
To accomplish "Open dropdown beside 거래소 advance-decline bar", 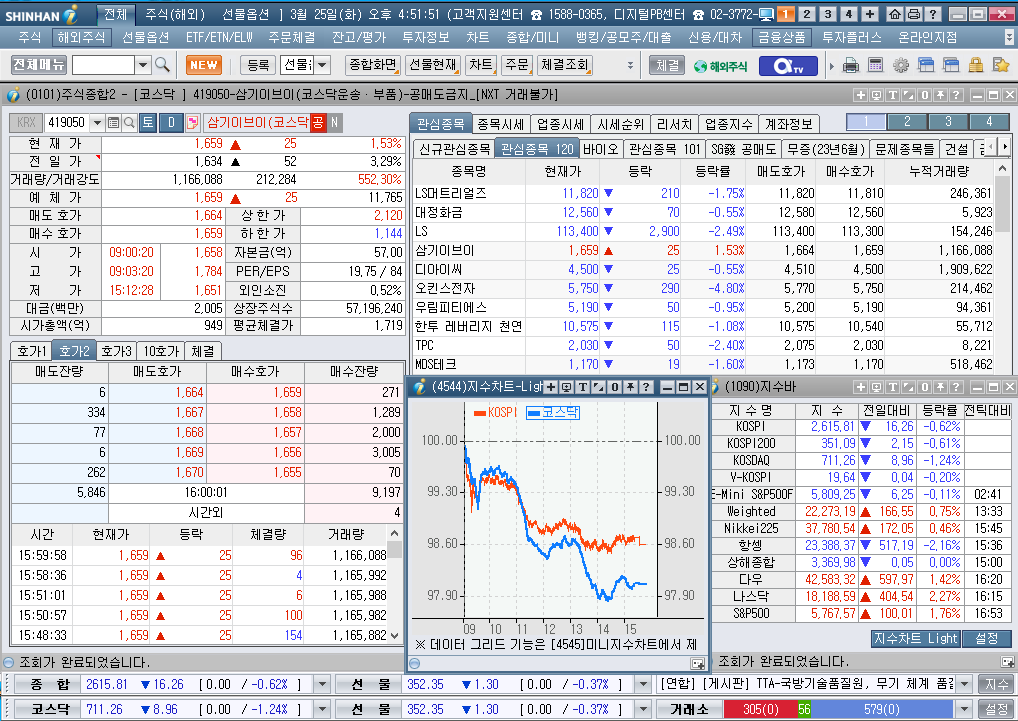I will click(x=965, y=709).
